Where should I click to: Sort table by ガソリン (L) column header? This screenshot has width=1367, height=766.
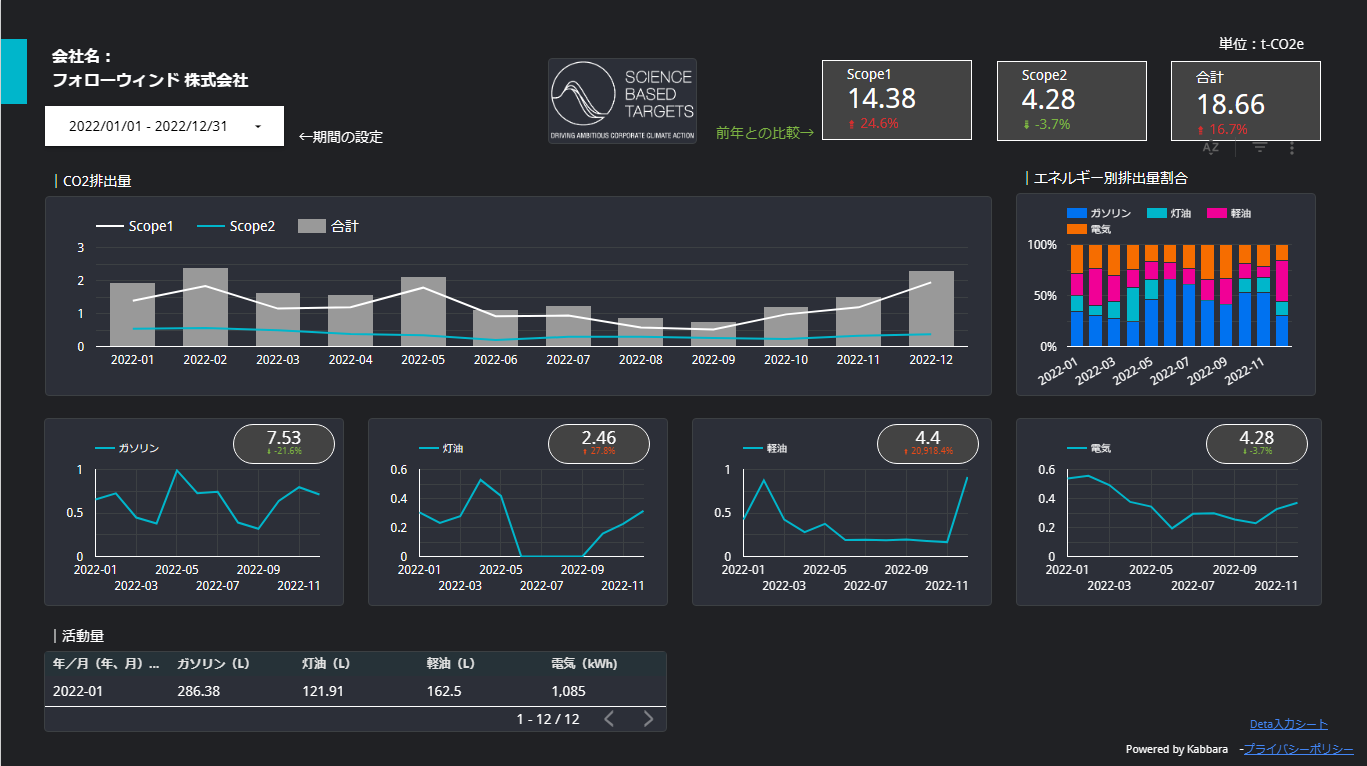coord(212,663)
